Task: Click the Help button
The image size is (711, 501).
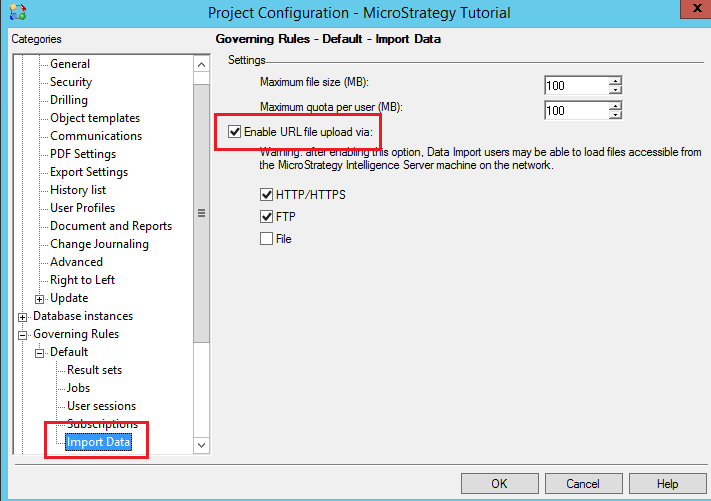Action: point(667,484)
